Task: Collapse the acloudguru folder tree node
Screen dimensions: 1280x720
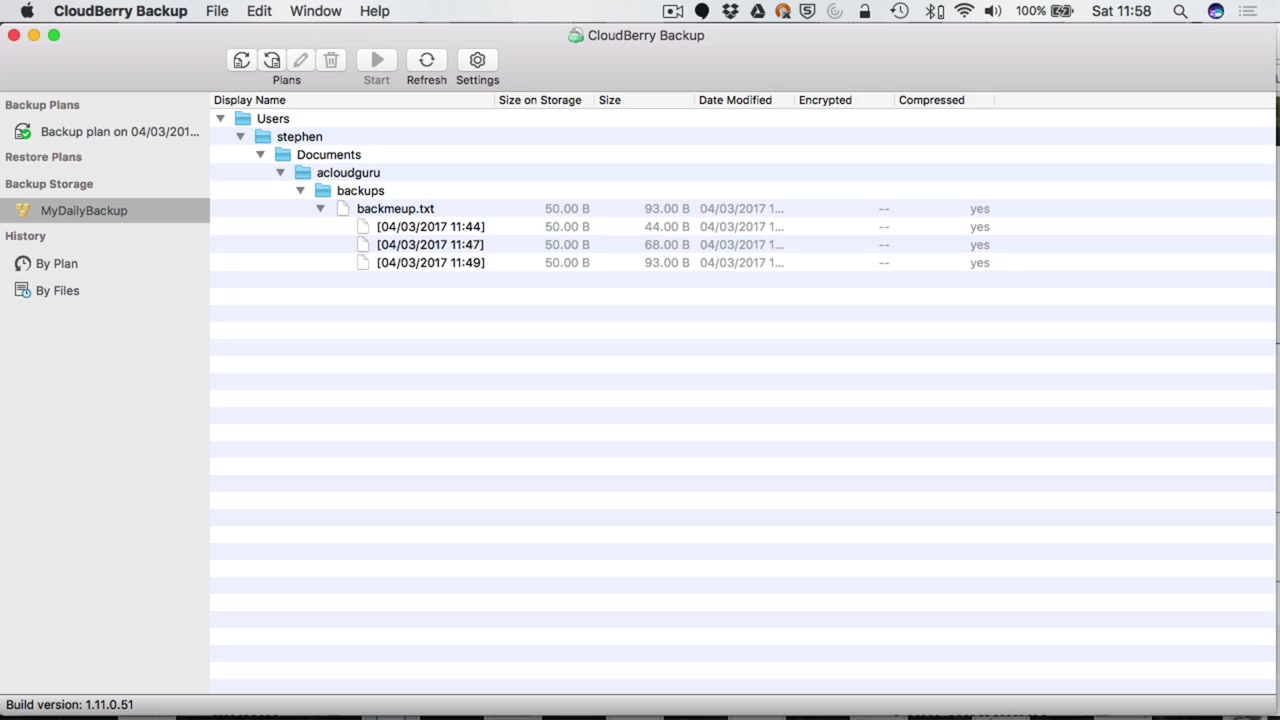Action: [280, 172]
